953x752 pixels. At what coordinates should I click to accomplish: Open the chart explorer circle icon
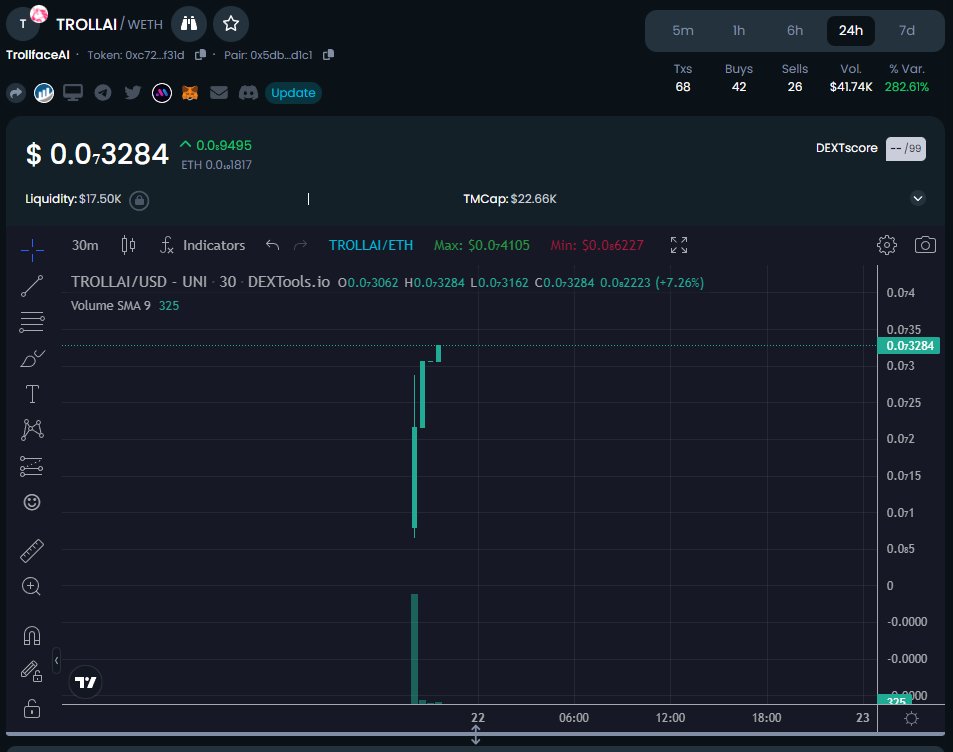44,93
